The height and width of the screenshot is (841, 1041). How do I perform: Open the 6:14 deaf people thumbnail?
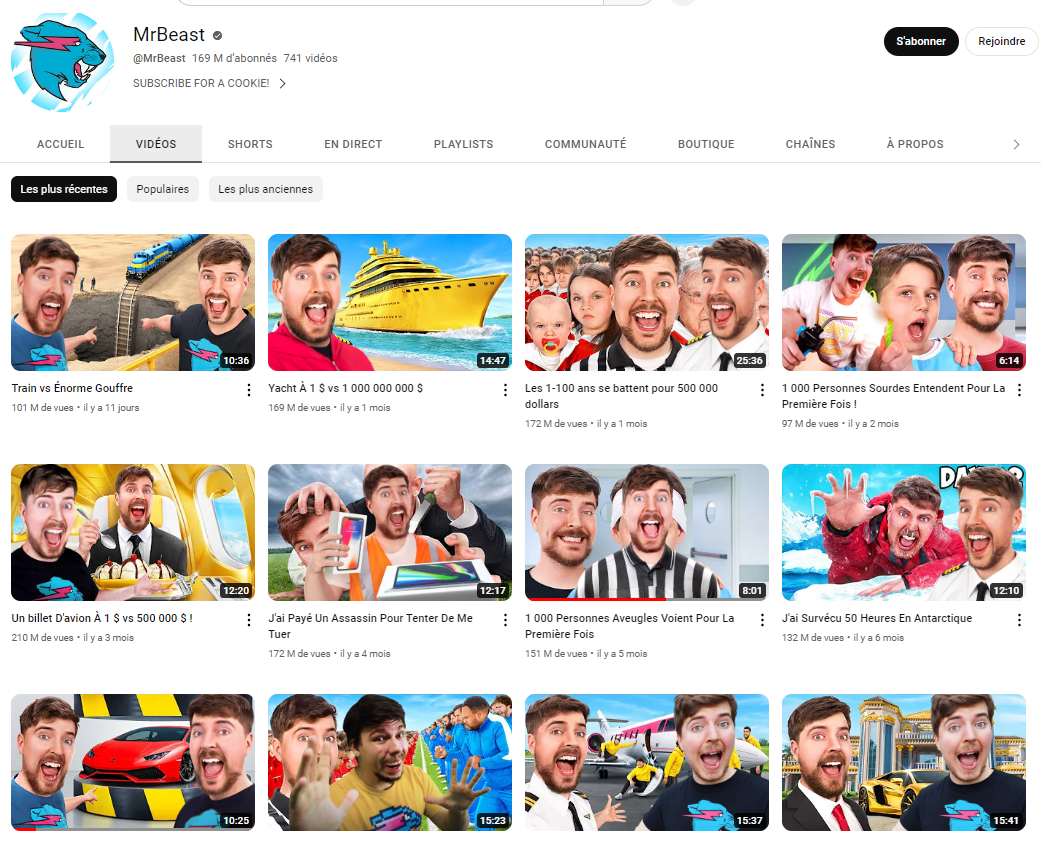904,303
